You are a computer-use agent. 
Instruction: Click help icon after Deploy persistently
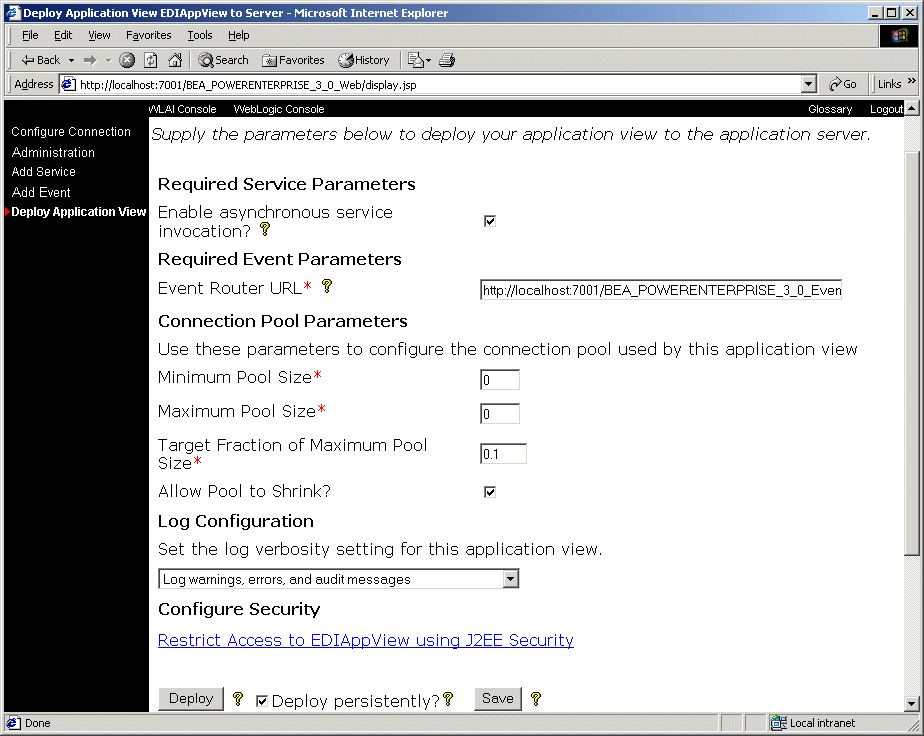point(448,698)
